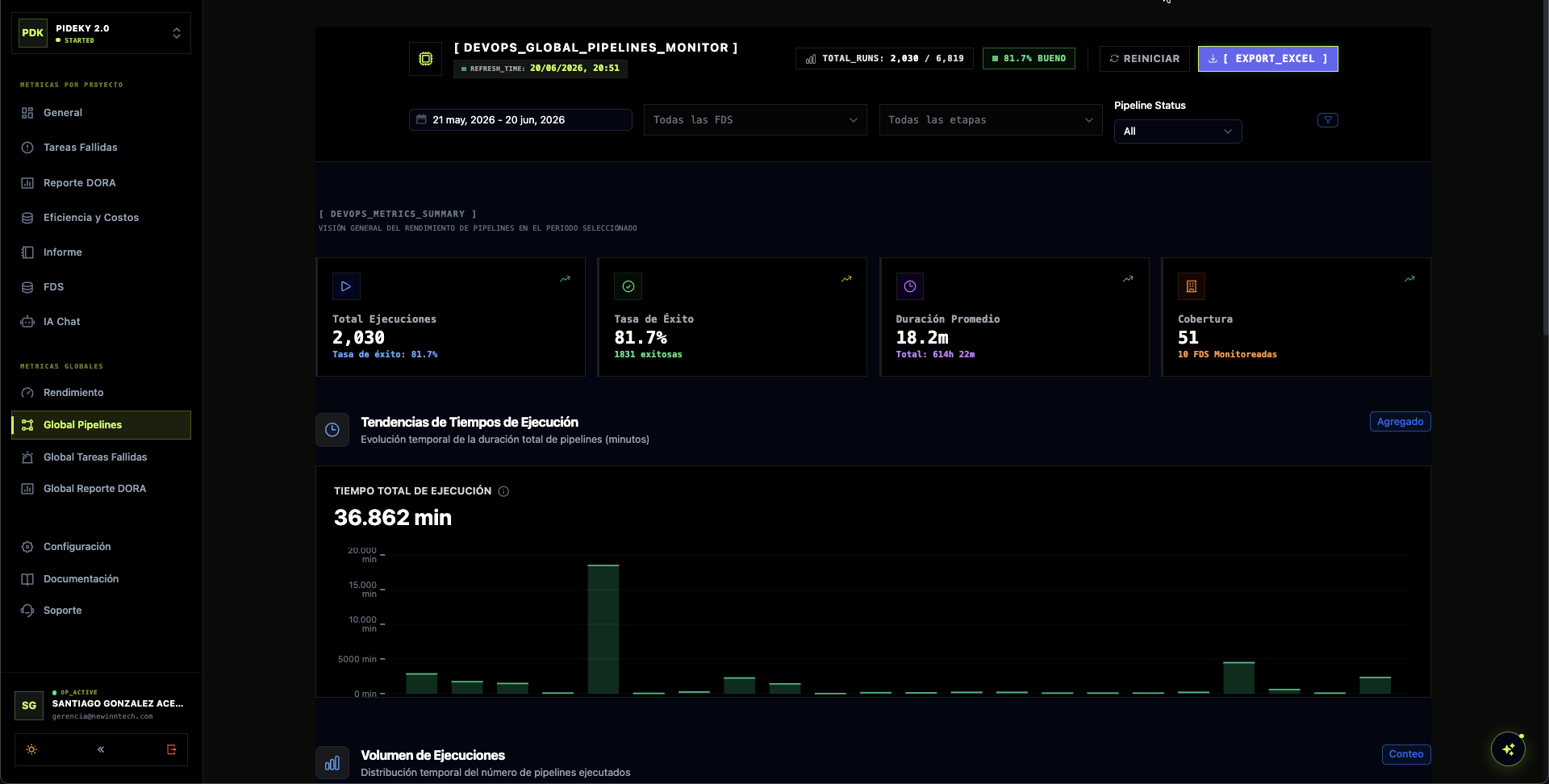Expand the PIDEKY 2.0 project switcher
This screenshot has width=1549, height=784.
(101, 33)
